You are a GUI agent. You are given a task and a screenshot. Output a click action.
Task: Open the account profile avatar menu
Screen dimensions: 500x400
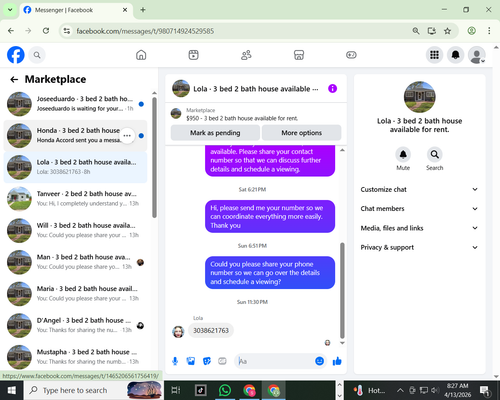coord(477,55)
